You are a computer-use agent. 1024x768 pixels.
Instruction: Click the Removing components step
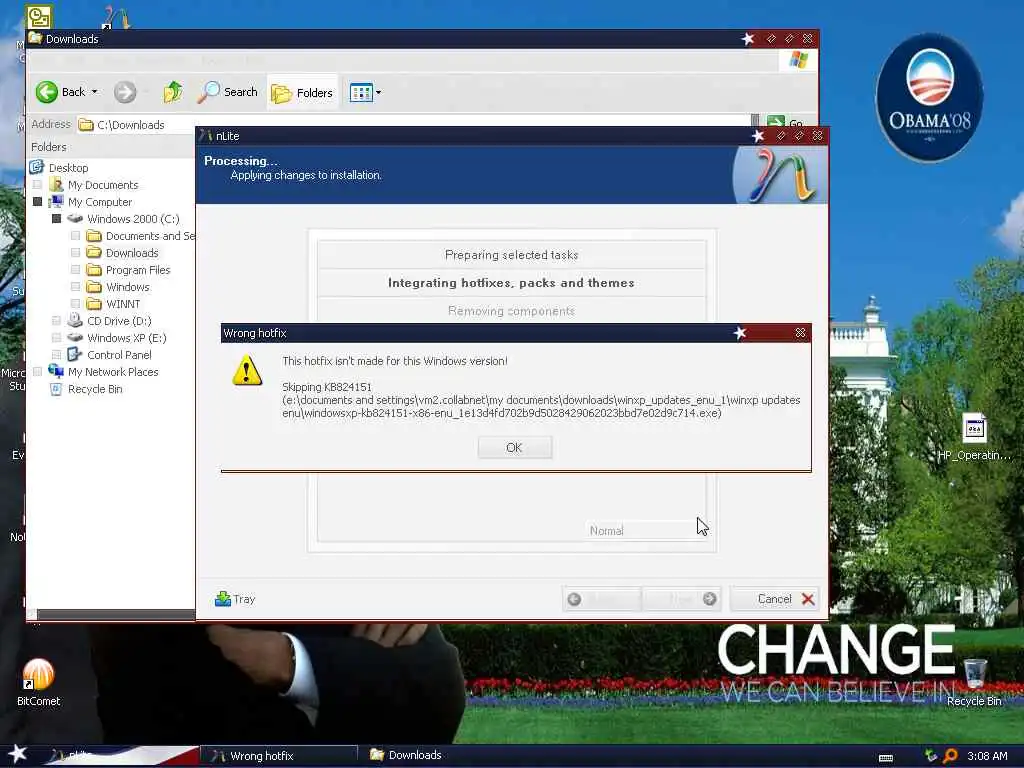tap(511, 311)
